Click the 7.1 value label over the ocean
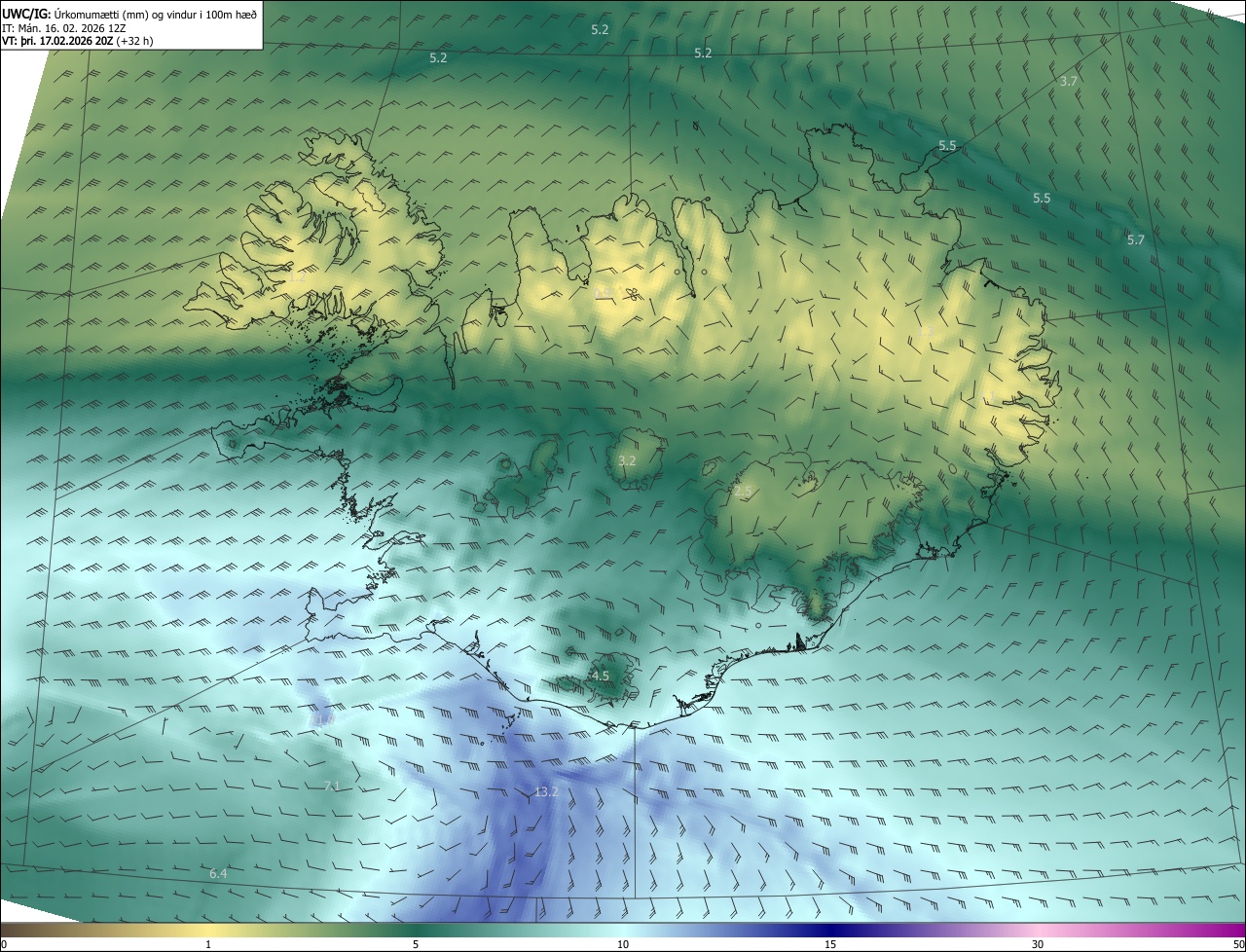Viewport: 1246px width, 952px height. (332, 786)
